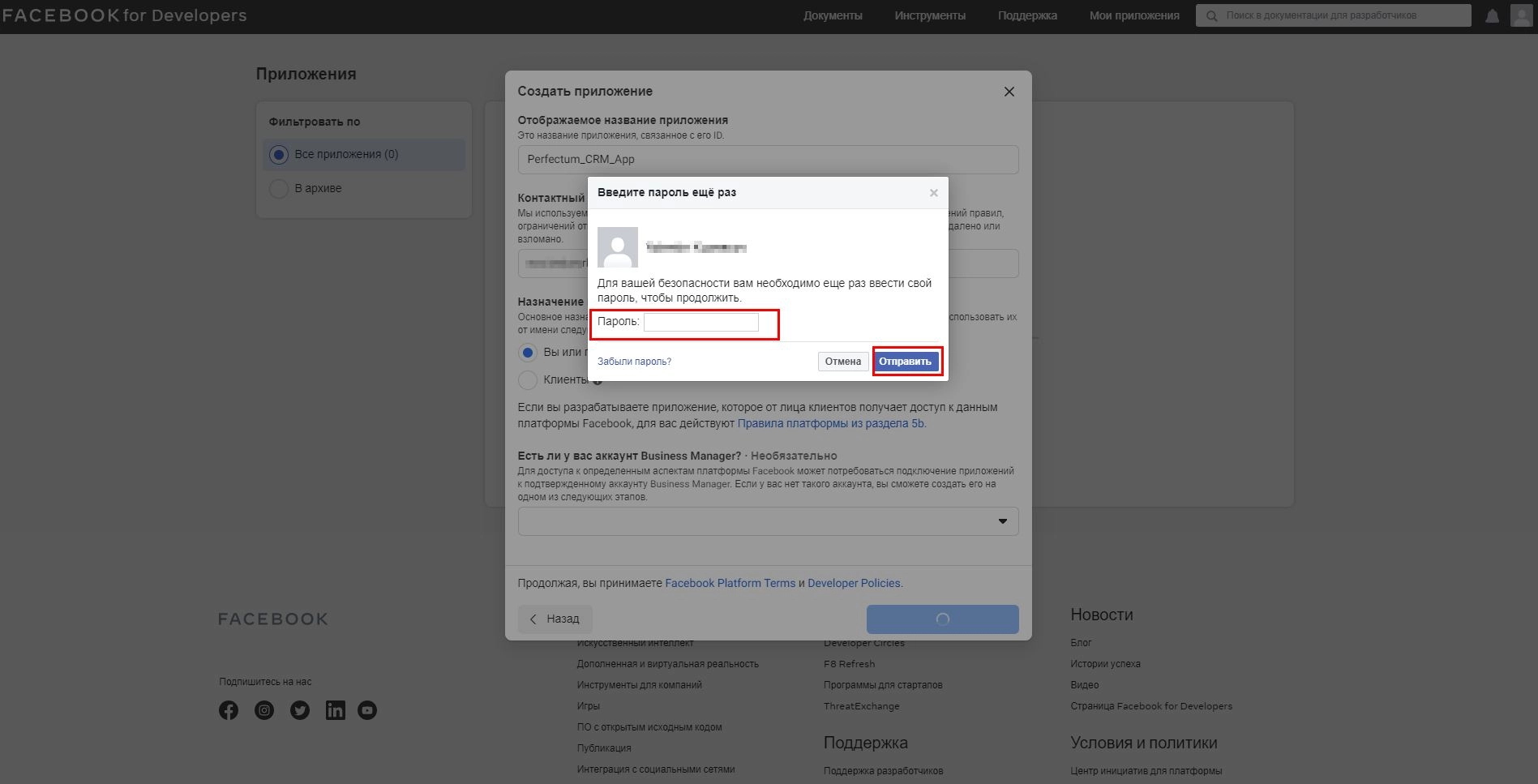Close the password re-entry dialog
Screen dimensions: 1538x784
[x=933, y=193]
